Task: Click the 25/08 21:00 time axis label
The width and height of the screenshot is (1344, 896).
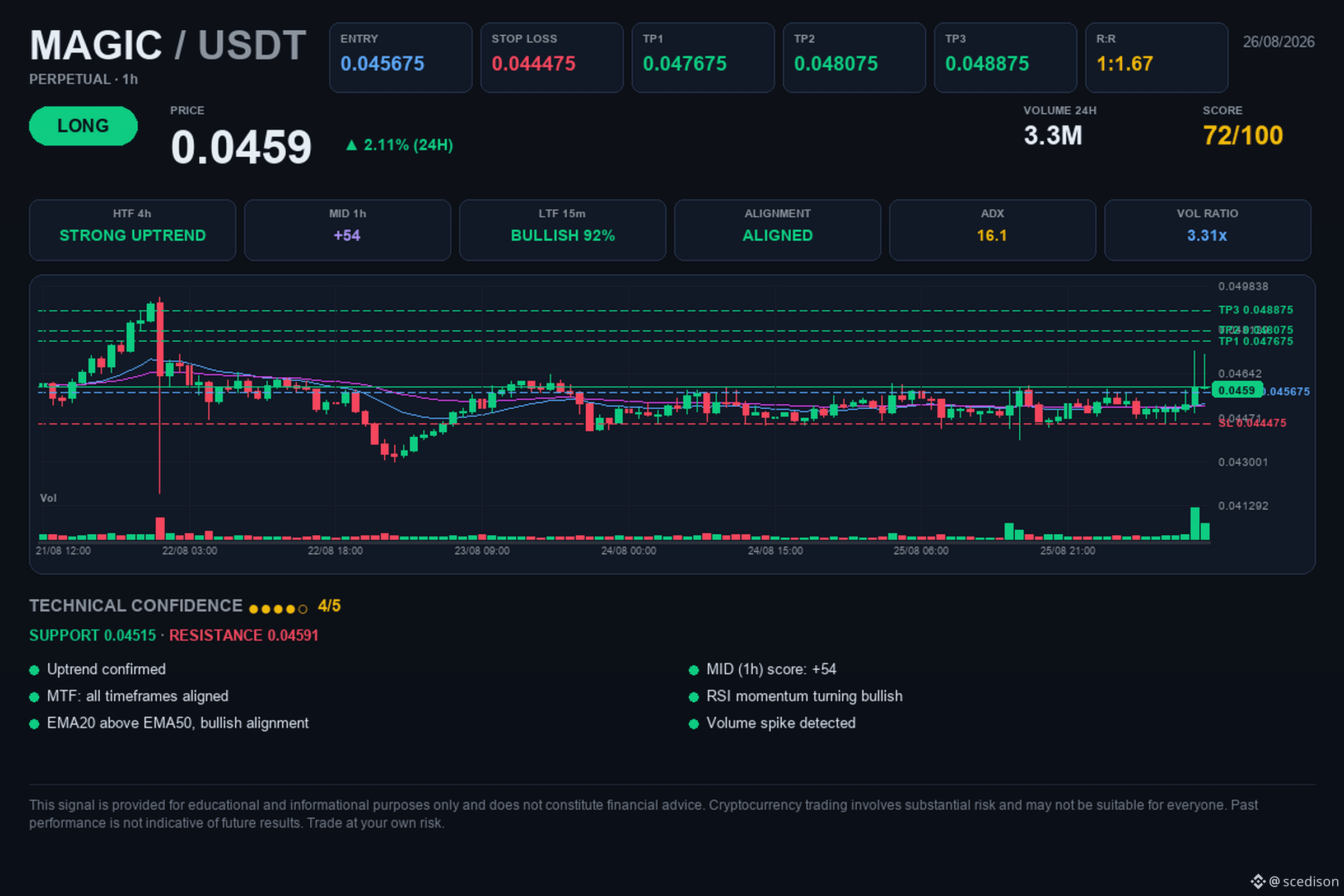Action: click(1067, 551)
